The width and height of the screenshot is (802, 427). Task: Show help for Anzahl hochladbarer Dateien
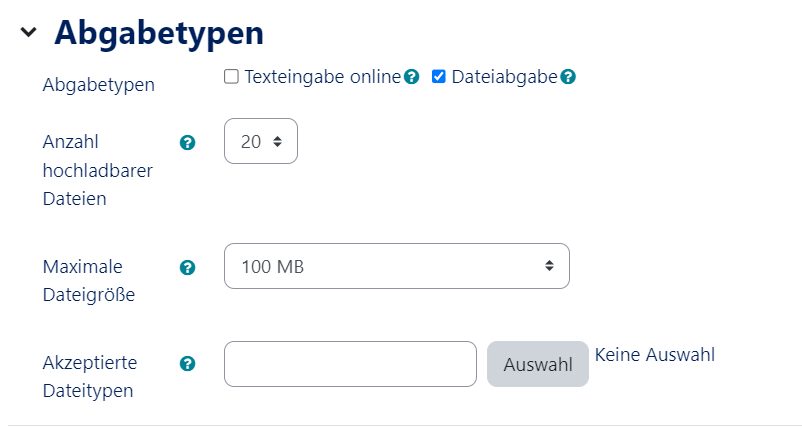point(186,143)
